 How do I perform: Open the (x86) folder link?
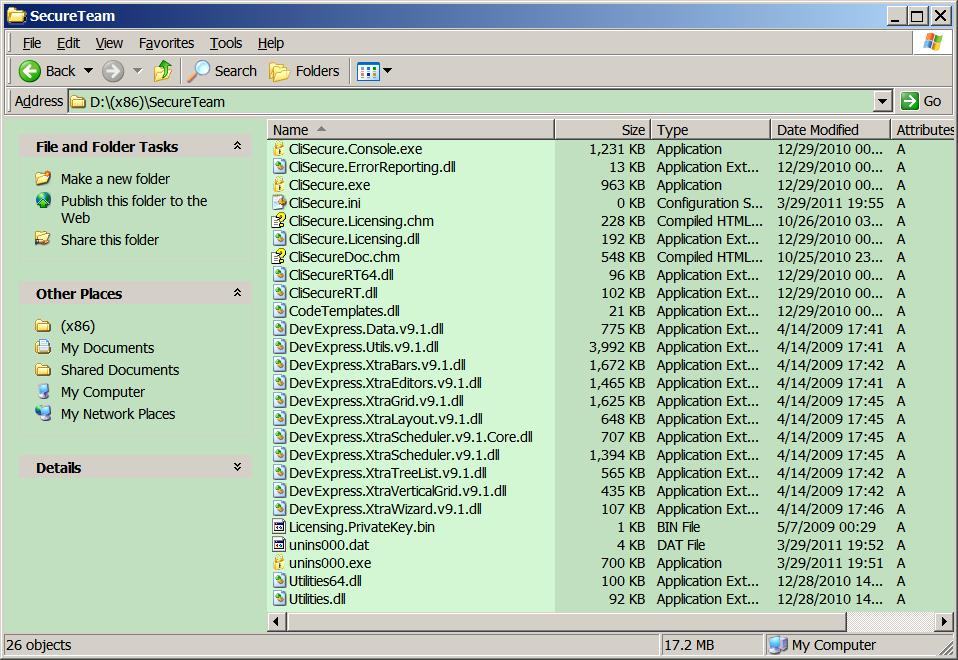pos(78,326)
